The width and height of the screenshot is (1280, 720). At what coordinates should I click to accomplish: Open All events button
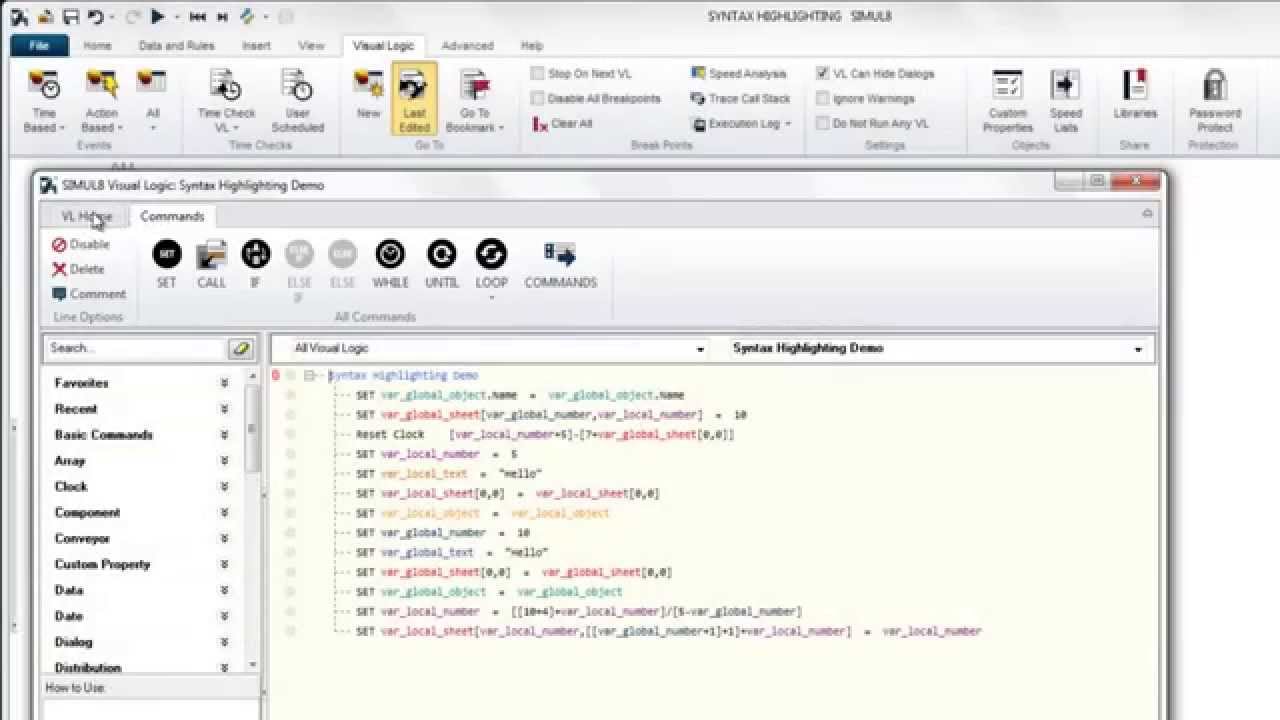(x=152, y=100)
